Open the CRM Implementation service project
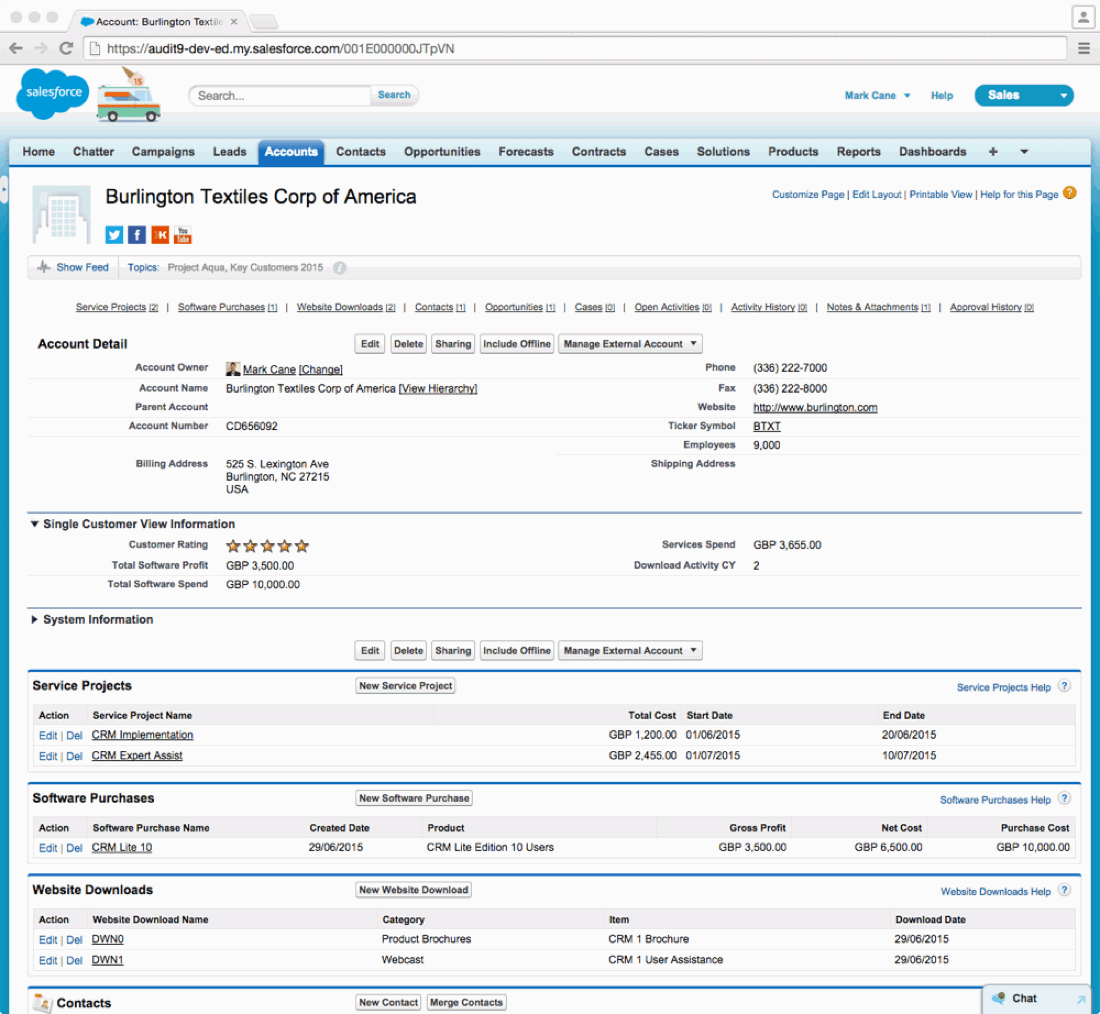The width and height of the screenshot is (1100, 1014). [142, 735]
